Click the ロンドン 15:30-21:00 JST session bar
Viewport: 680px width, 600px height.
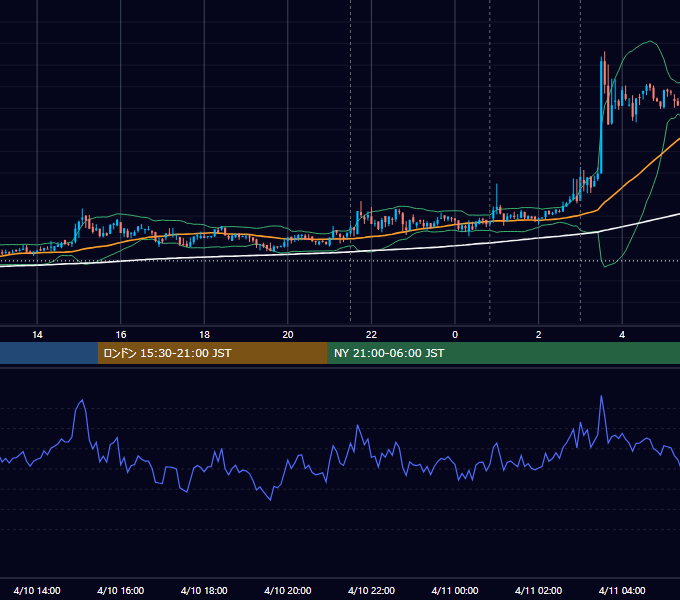(212, 353)
